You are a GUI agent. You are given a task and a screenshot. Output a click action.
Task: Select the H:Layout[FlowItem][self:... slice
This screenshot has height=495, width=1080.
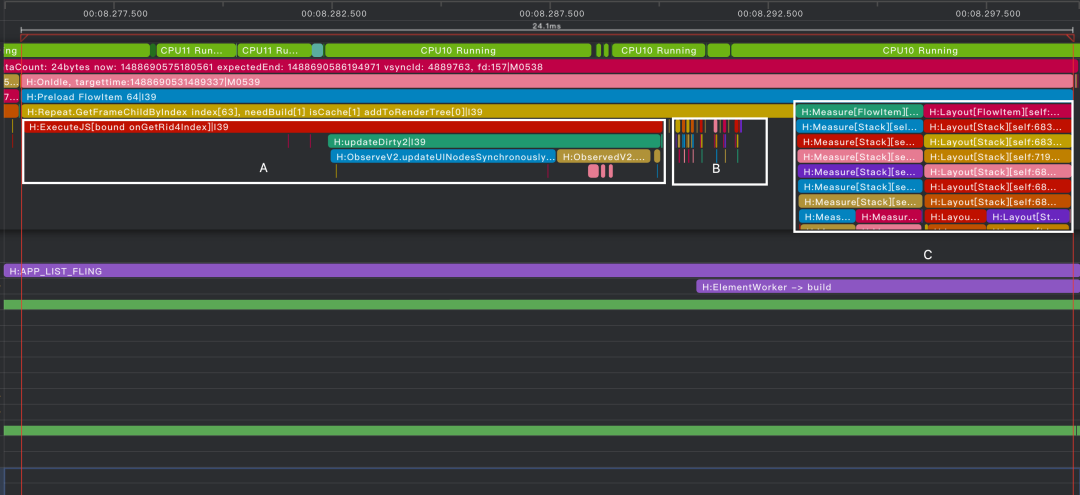(x=997, y=112)
